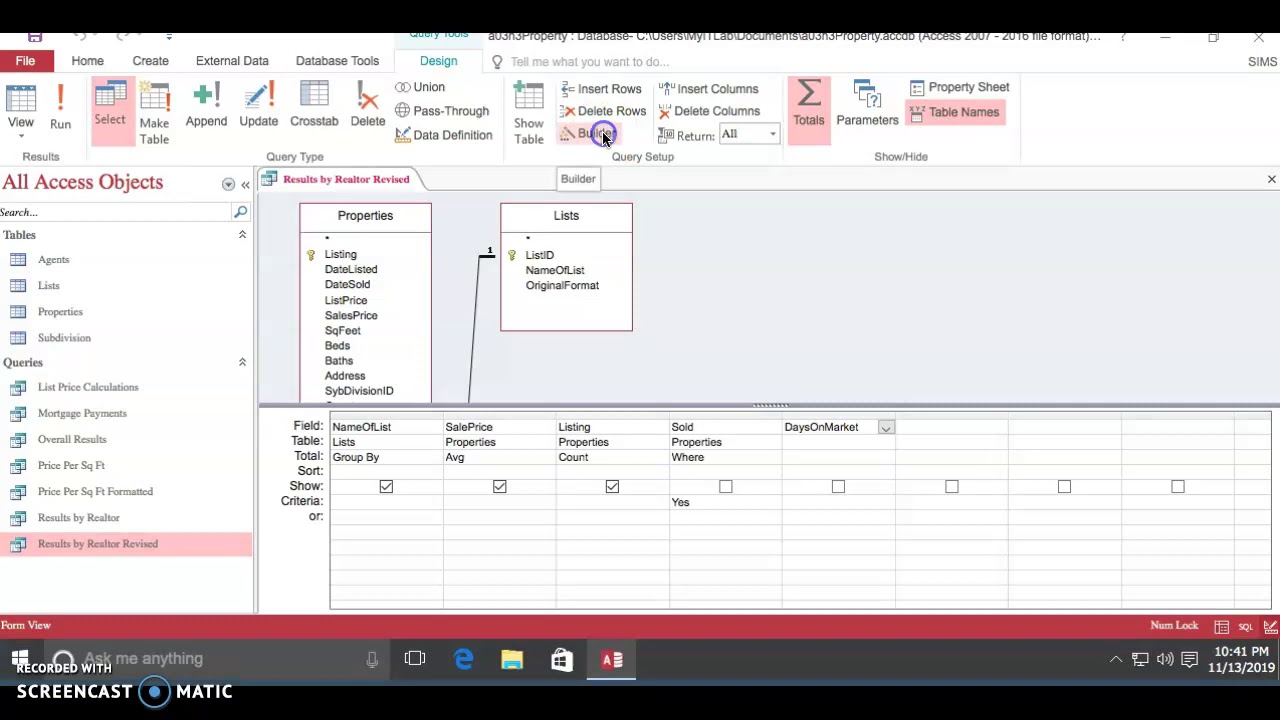Choose the Delete query type
The height and width of the screenshot is (720, 1280).
367,106
